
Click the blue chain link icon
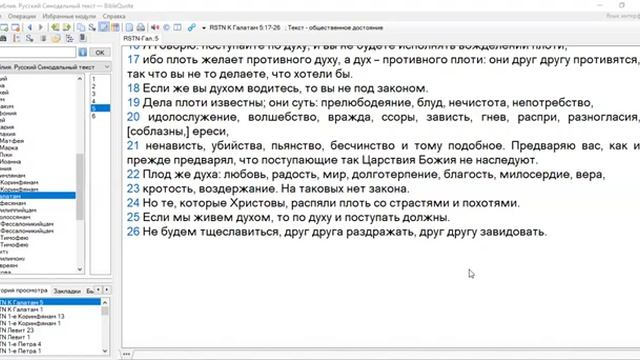coord(191,27)
